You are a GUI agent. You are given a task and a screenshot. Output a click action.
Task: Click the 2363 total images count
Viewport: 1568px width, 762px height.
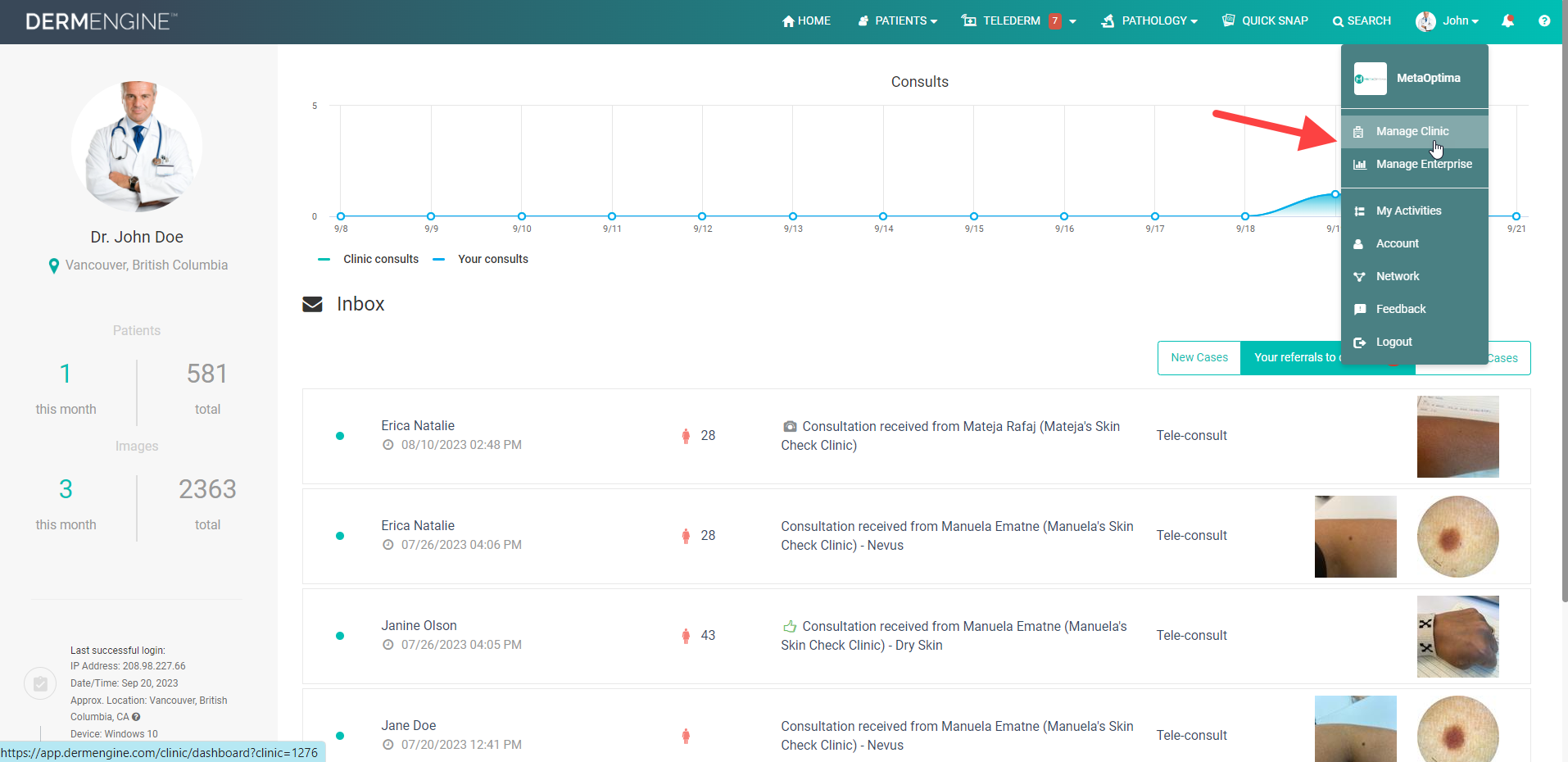[207, 490]
